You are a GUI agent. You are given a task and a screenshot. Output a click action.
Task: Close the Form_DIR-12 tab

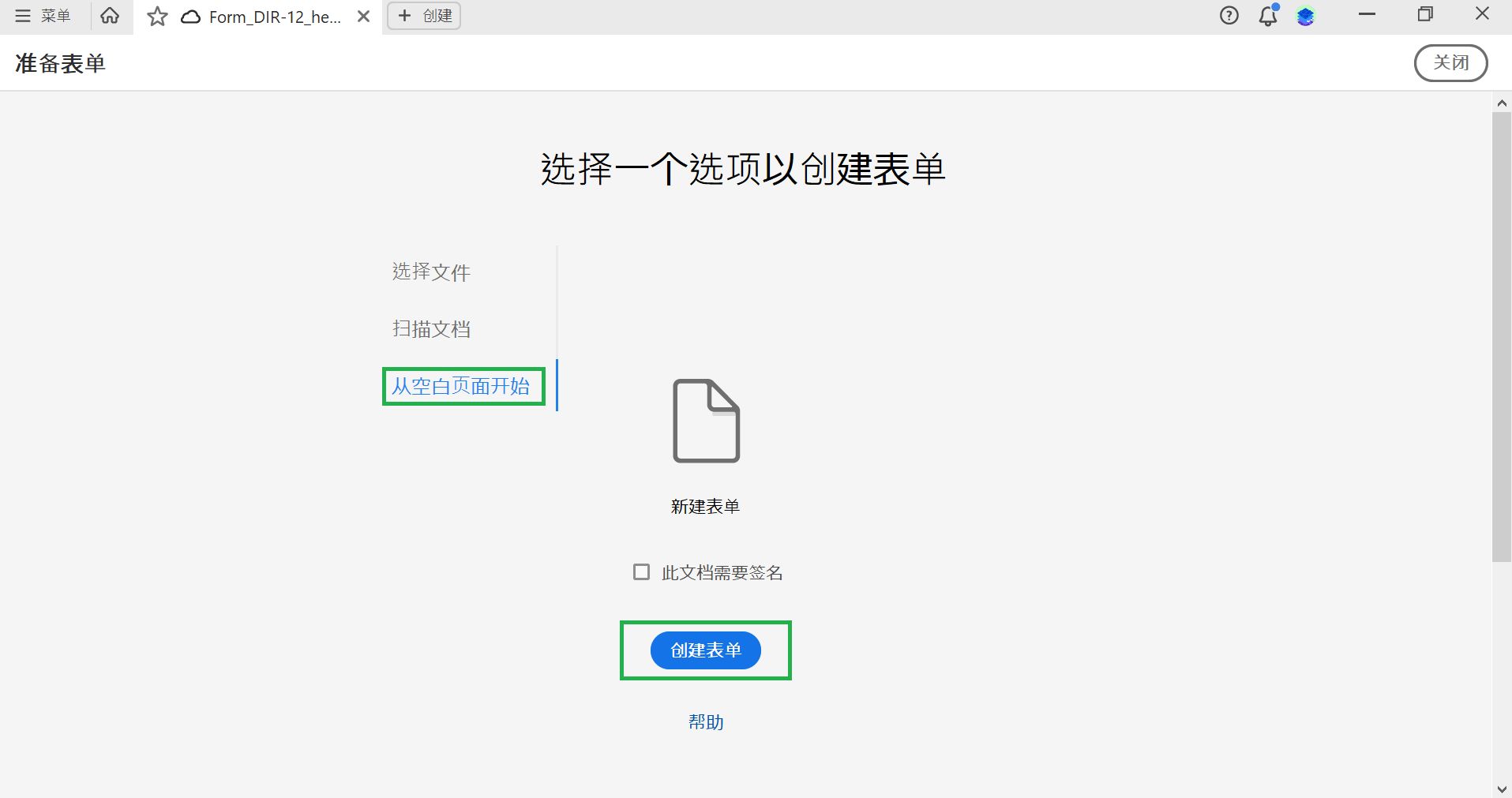tap(362, 16)
